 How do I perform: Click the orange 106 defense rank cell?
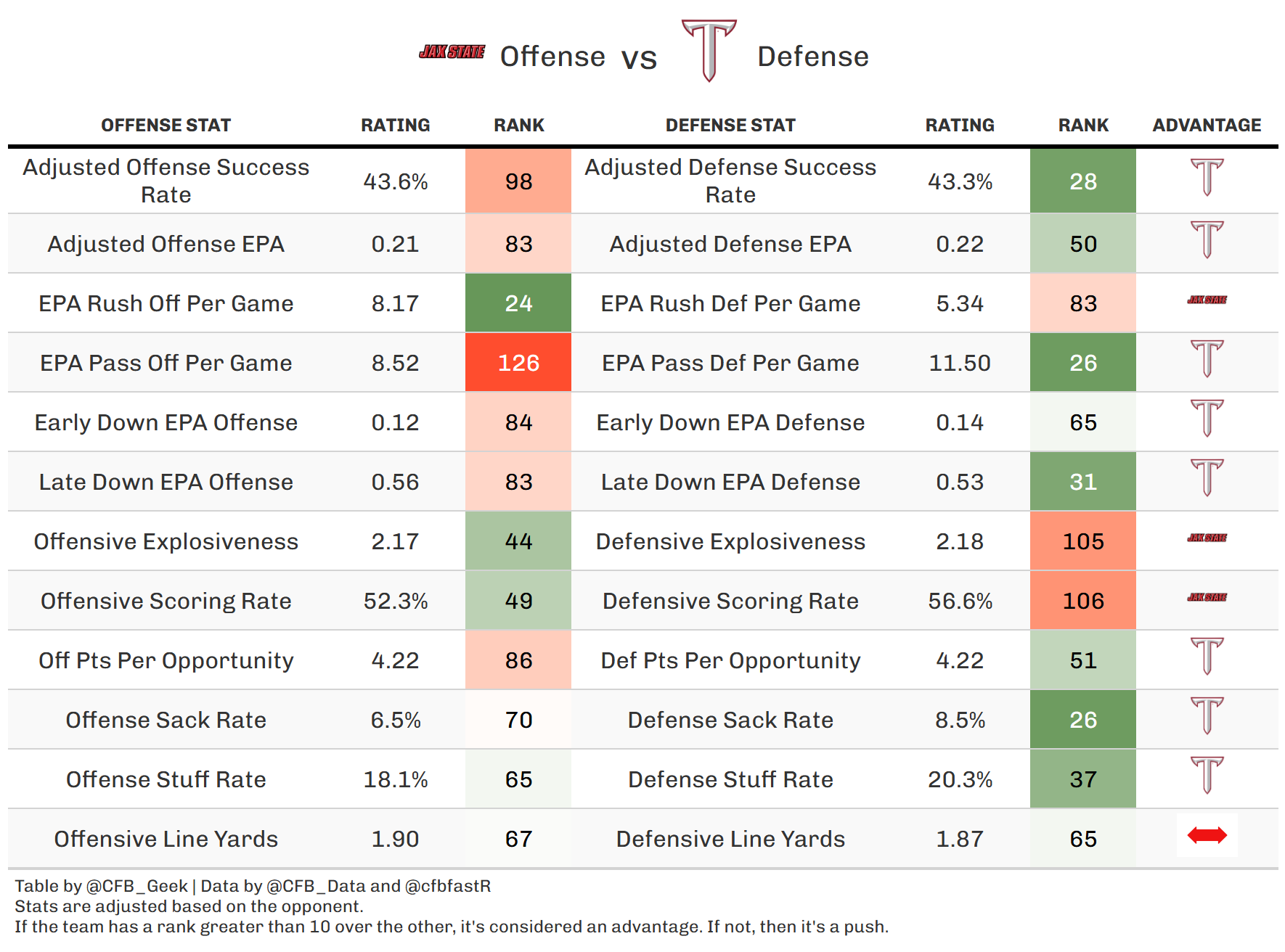1082,601
